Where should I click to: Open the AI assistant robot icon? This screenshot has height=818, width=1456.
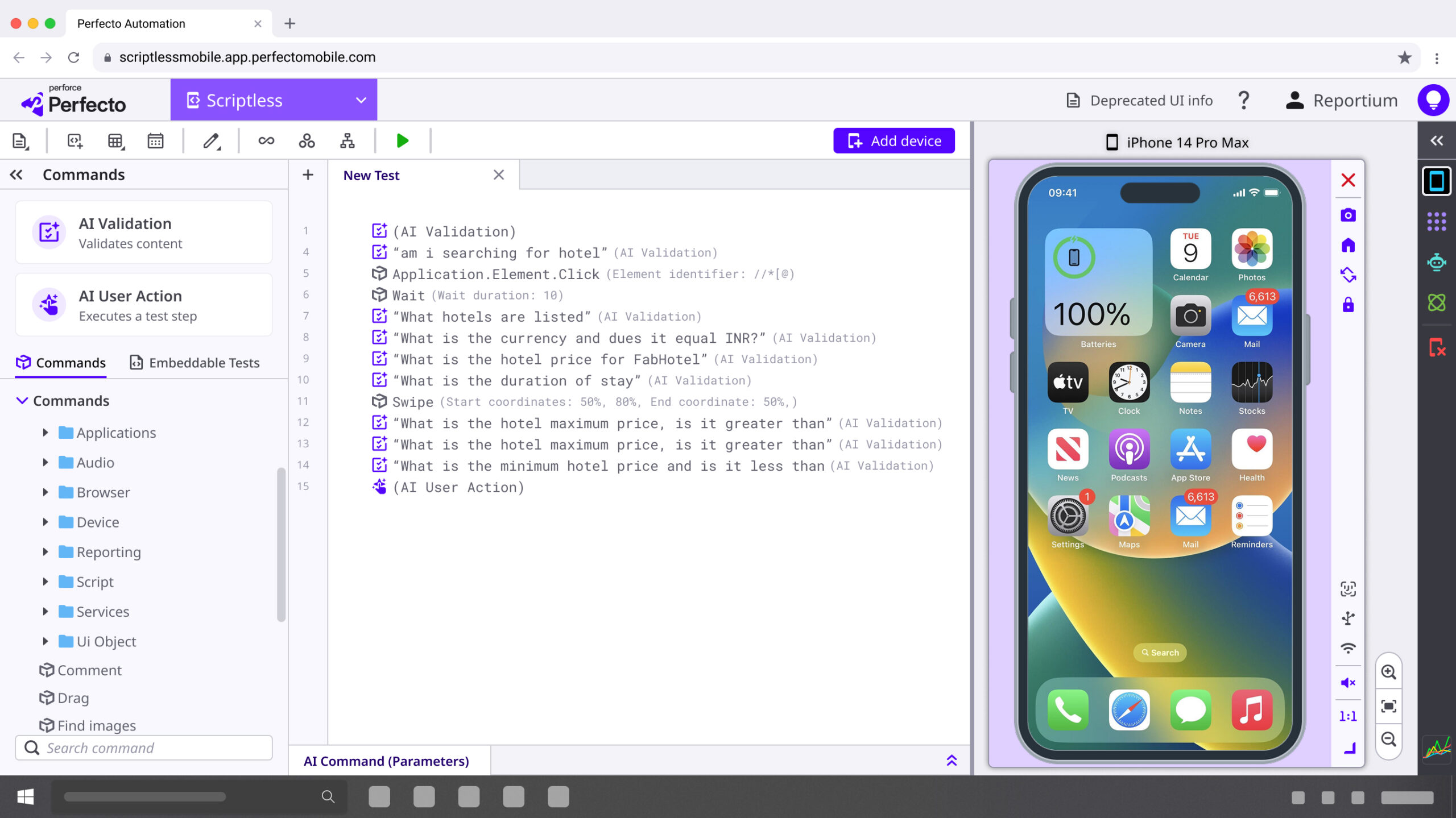pyautogui.click(x=1437, y=261)
